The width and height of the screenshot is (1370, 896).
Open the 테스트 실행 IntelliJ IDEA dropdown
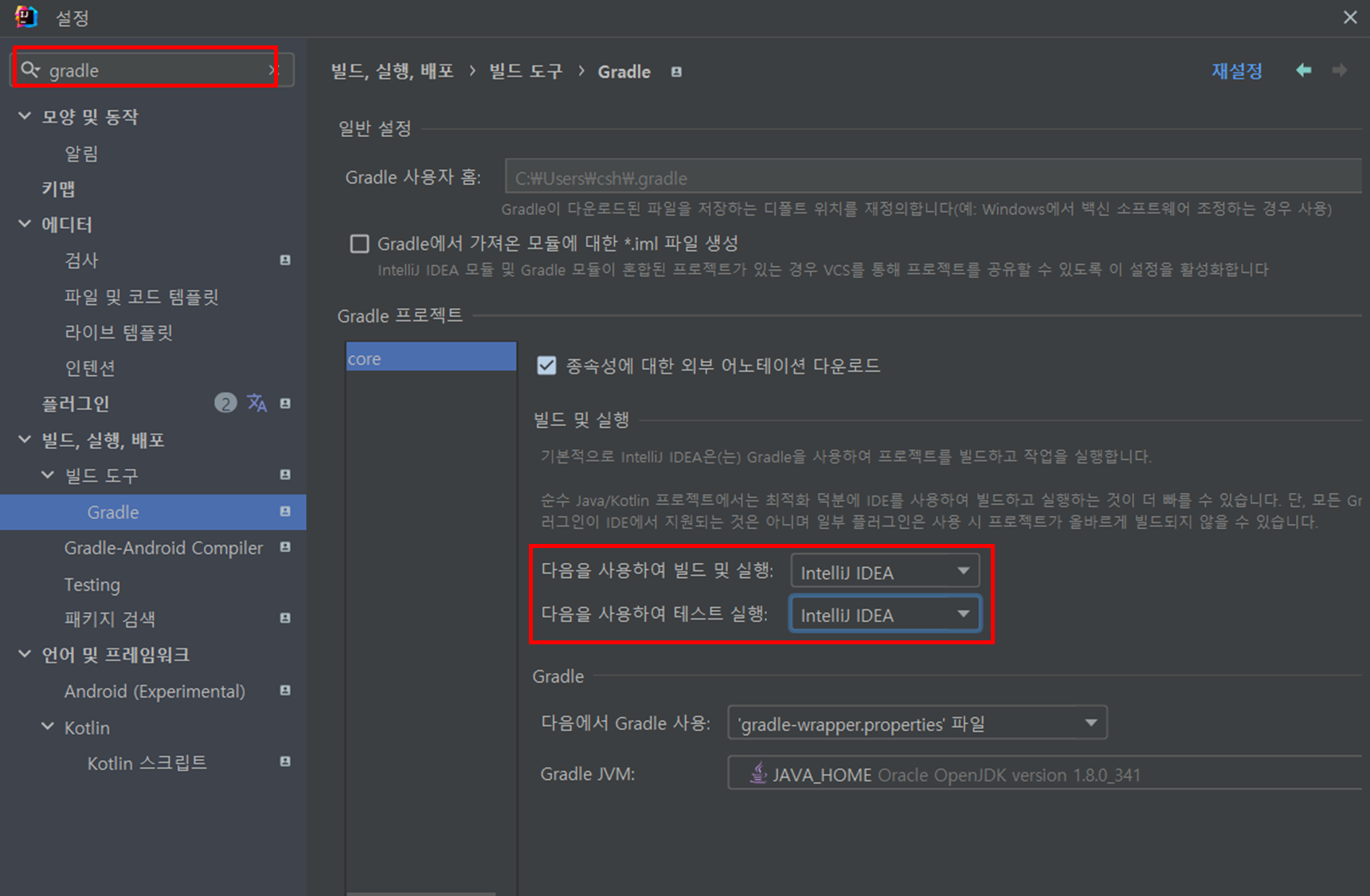[x=885, y=614]
